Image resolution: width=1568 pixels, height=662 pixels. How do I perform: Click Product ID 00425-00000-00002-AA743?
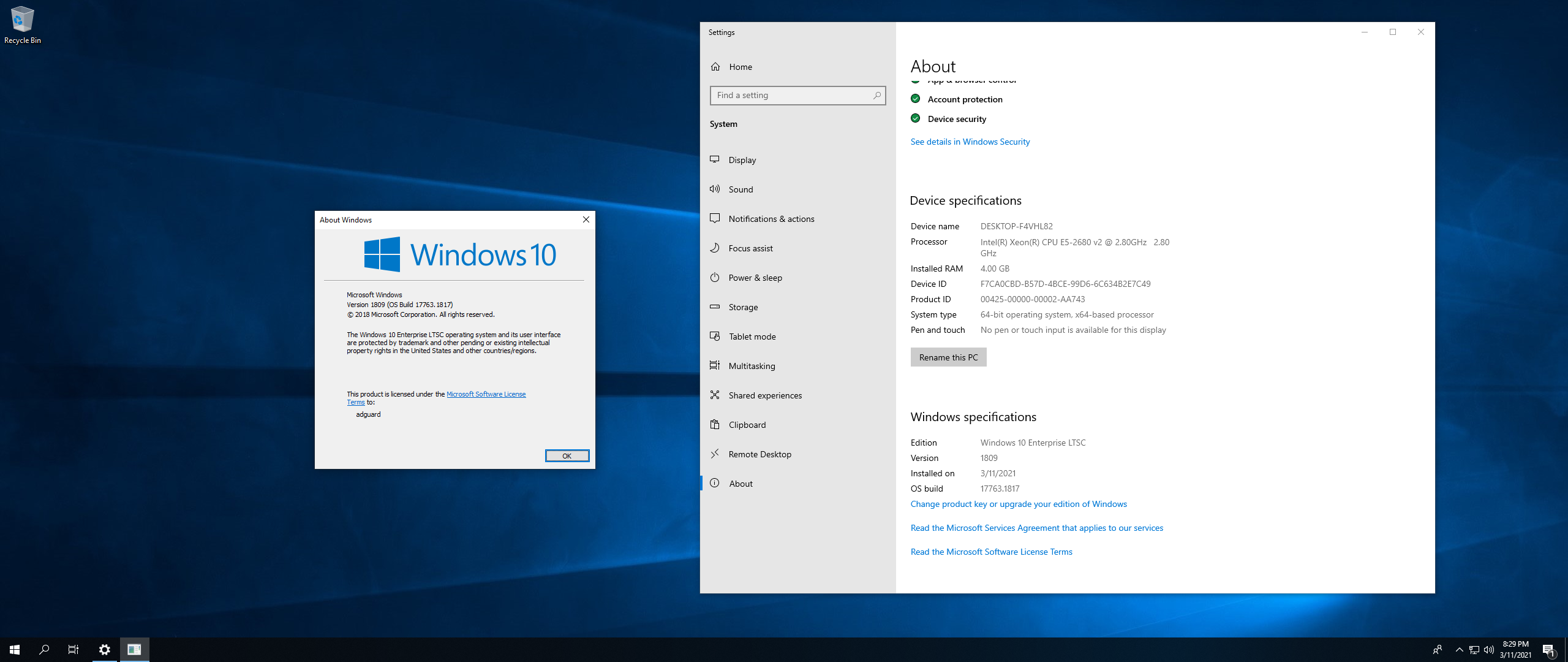(1032, 299)
